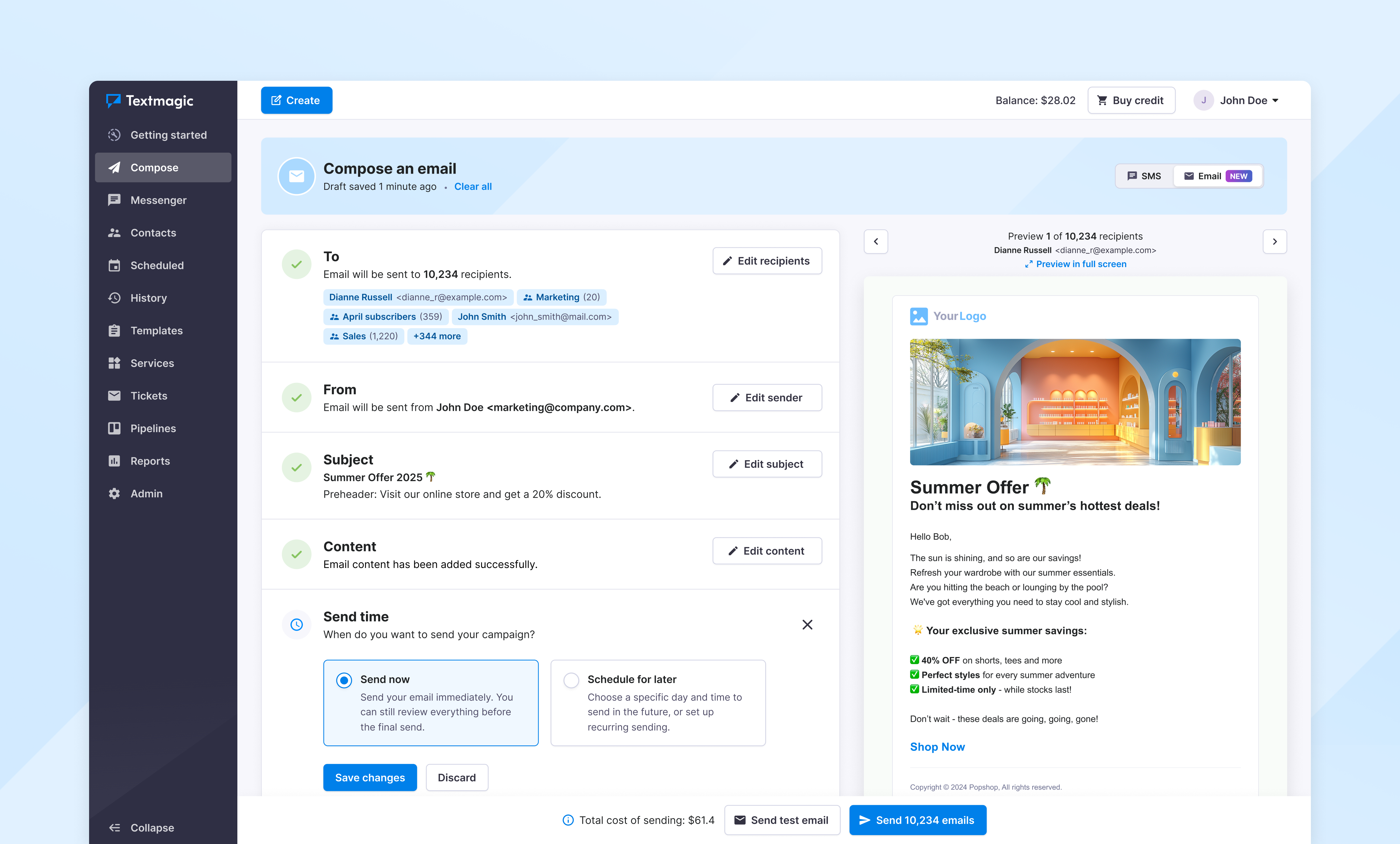This screenshot has width=1400, height=844.
Task: Open the Reports section
Action: pos(150,460)
